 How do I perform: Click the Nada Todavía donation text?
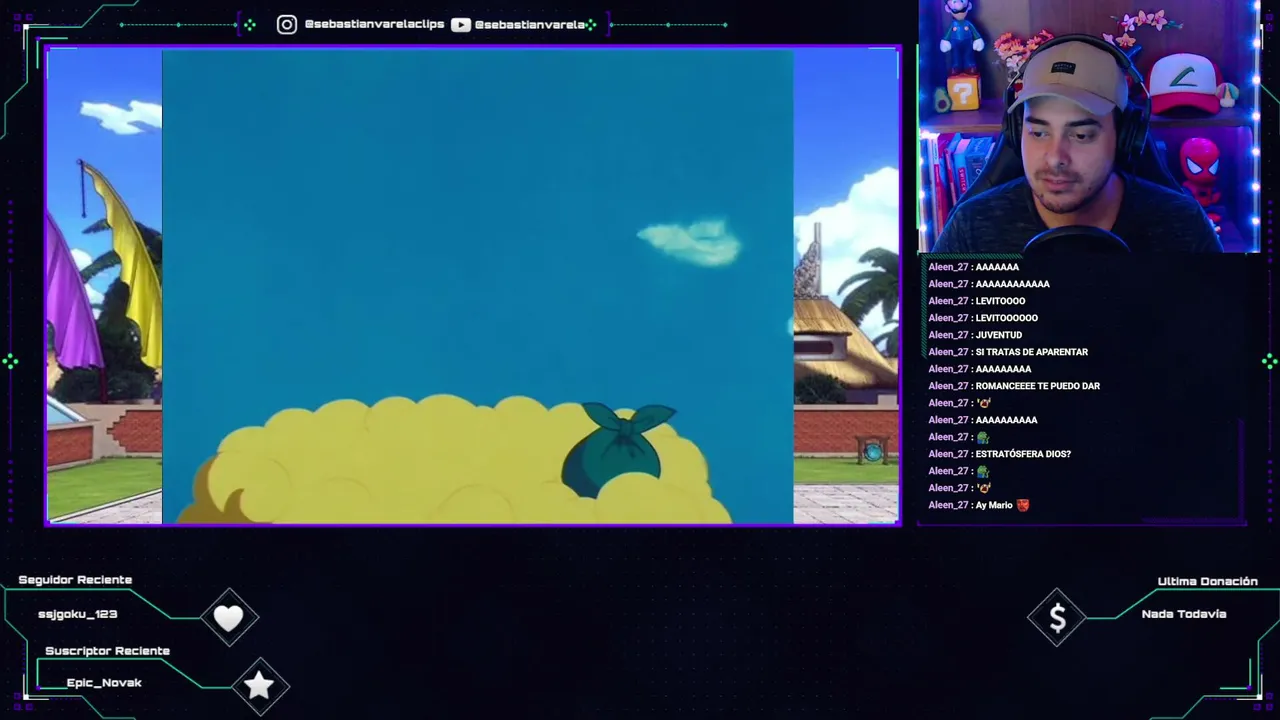click(1184, 614)
